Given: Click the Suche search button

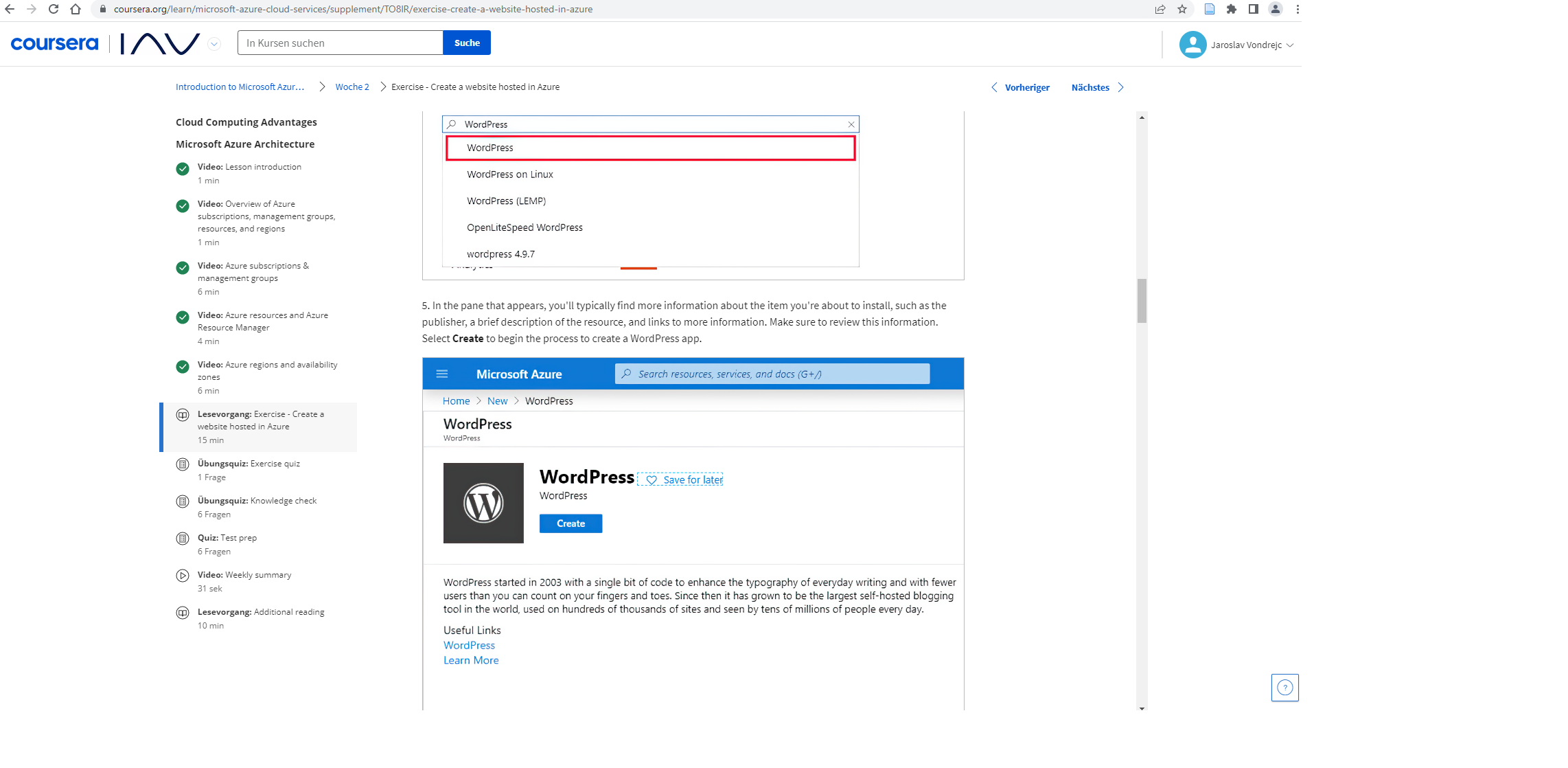Looking at the screenshot, I should click(x=467, y=43).
